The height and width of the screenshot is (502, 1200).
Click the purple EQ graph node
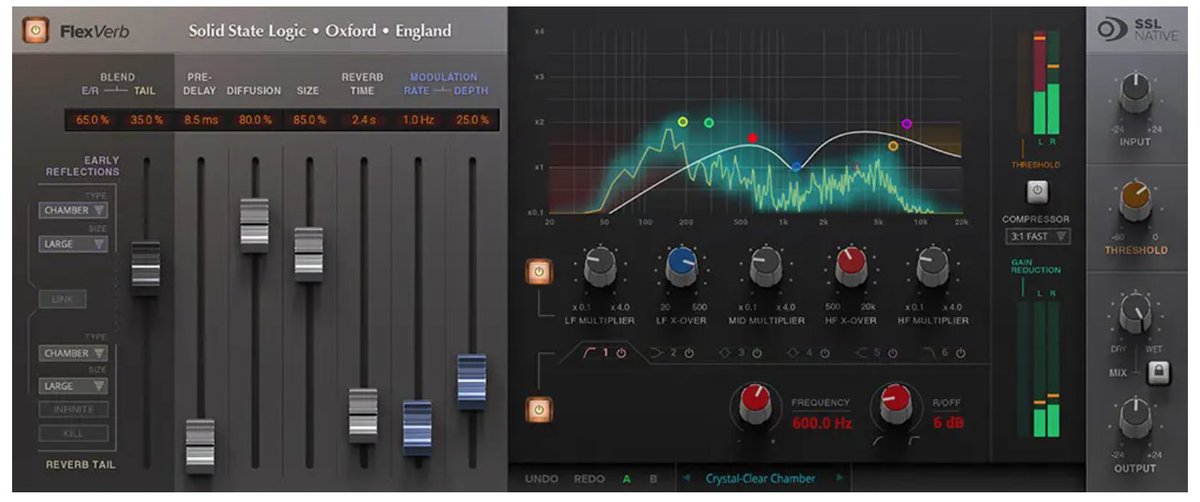point(907,124)
